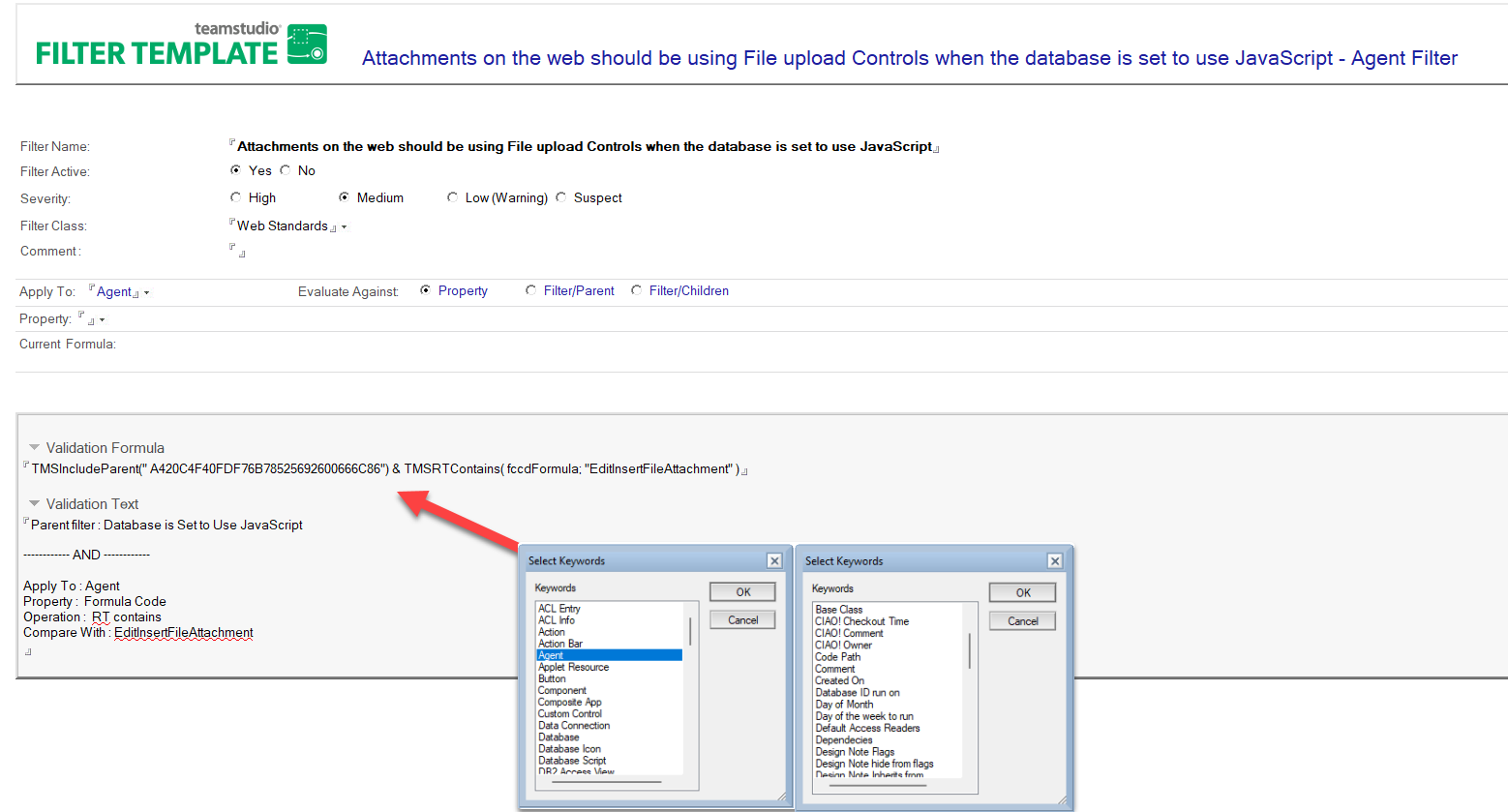Select Custom Control keyword

[570, 713]
